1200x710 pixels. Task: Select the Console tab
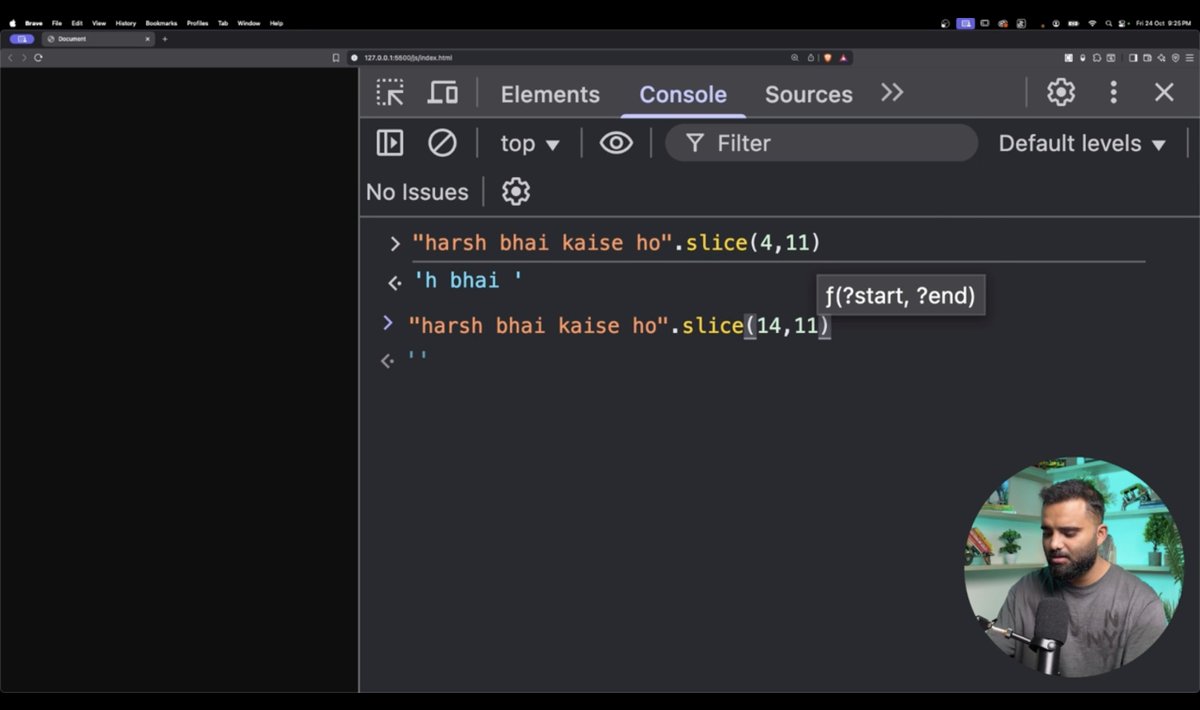coord(683,94)
